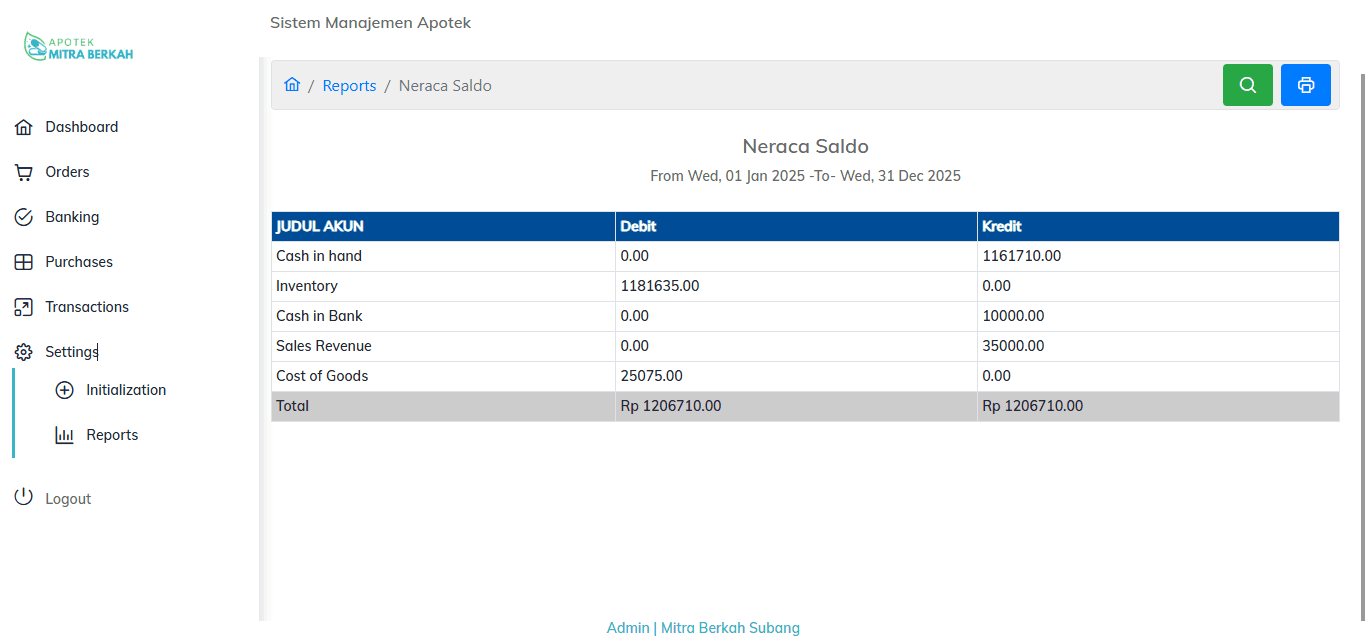Click the Transactions icon in sidebar
Screen dimensions: 1365x643
click(x=24, y=307)
